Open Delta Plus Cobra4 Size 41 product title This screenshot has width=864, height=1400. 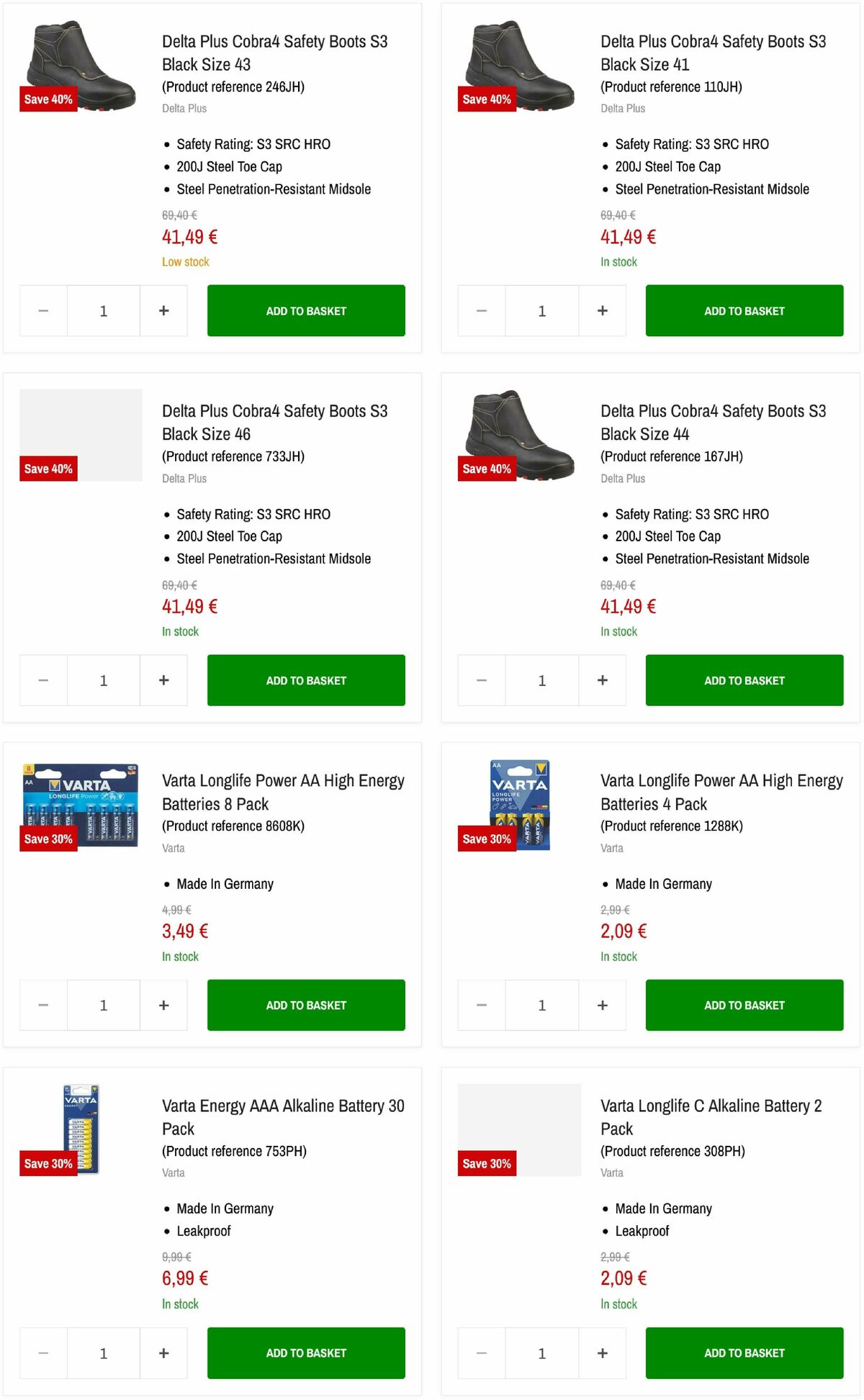pyautogui.click(x=711, y=53)
